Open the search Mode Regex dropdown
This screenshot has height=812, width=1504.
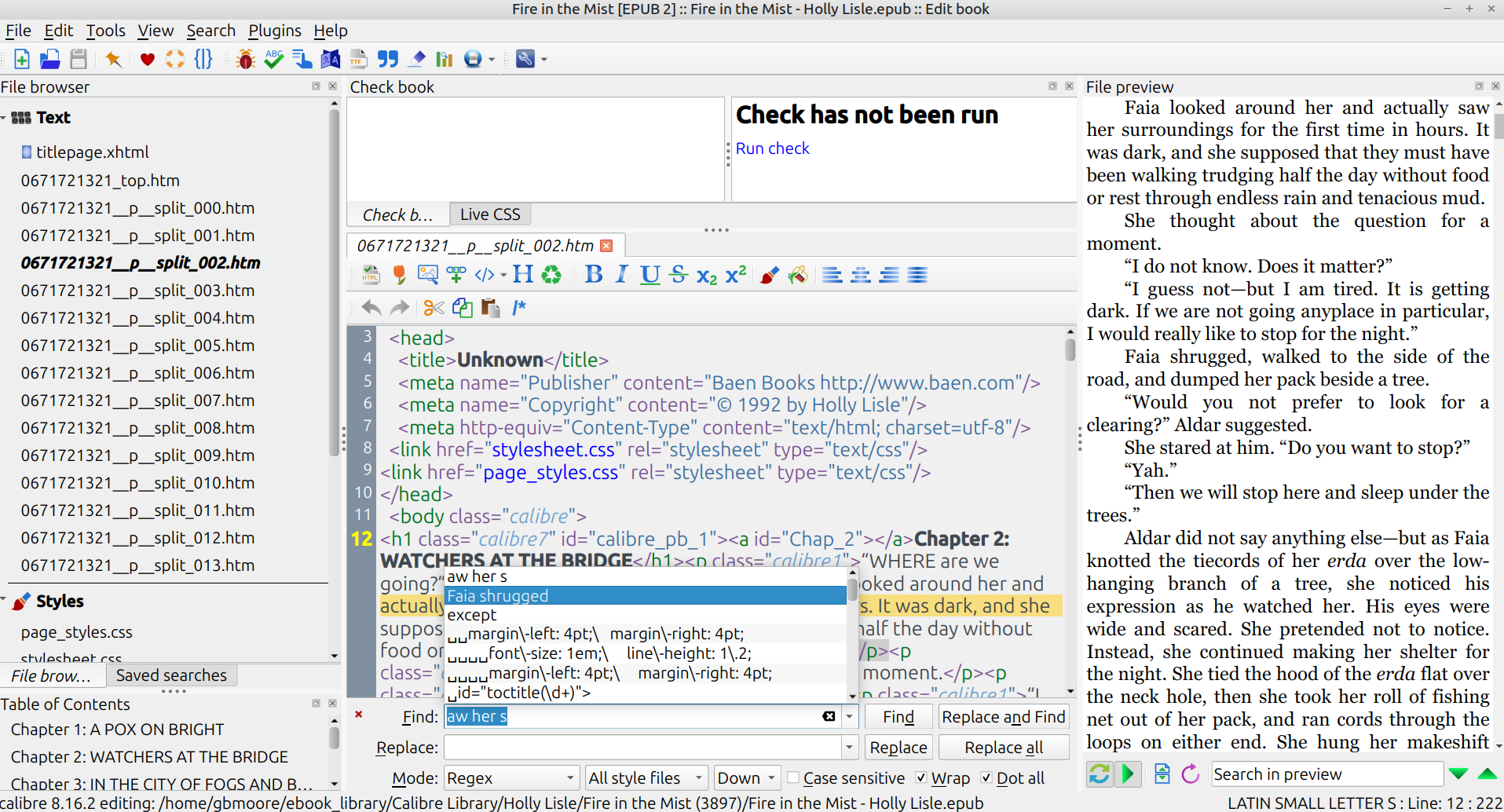(x=511, y=777)
